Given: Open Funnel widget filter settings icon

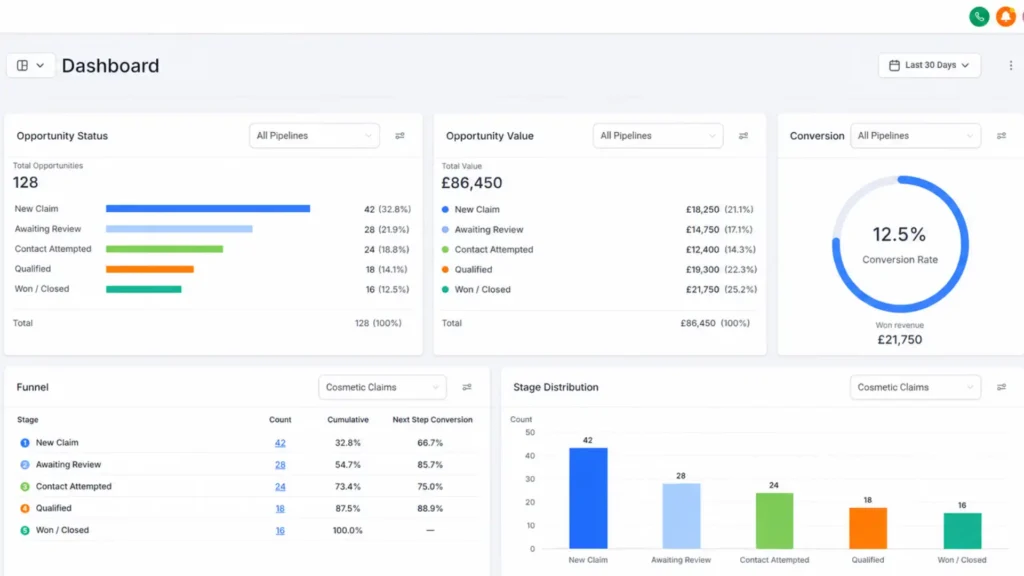Looking at the screenshot, I should click(467, 387).
